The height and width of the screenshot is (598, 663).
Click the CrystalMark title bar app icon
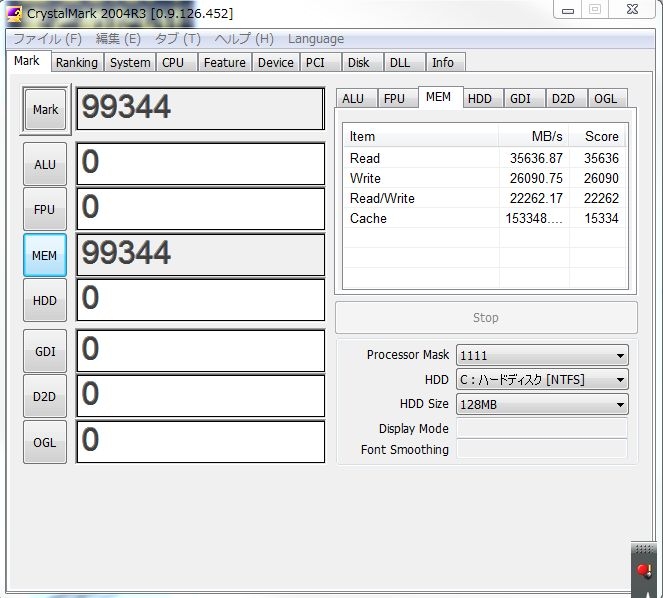point(14,13)
